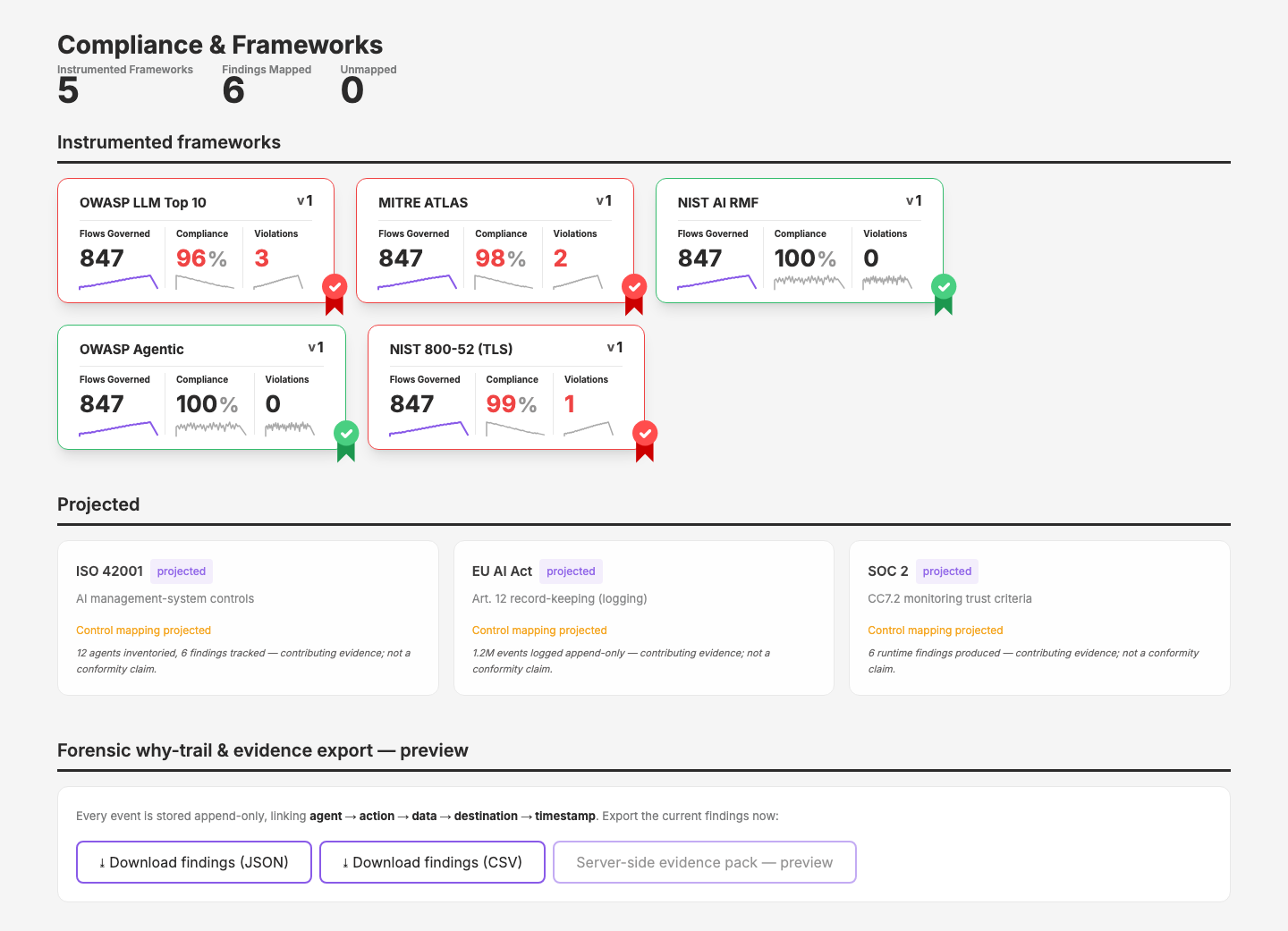Click the Flows Governed sparkline in OWASP Agentic
Image resolution: width=1288 pixels, height=931 pixels.
click(x=118, y=428)
